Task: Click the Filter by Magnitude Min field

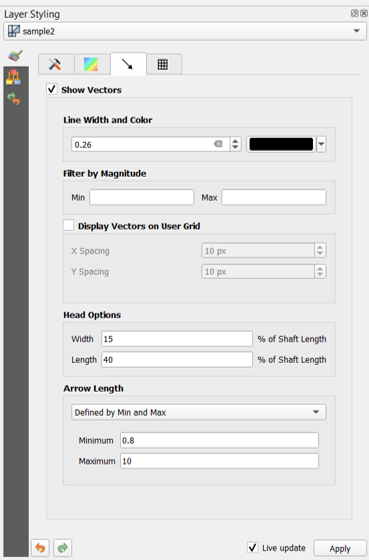Action: (141, 197)
